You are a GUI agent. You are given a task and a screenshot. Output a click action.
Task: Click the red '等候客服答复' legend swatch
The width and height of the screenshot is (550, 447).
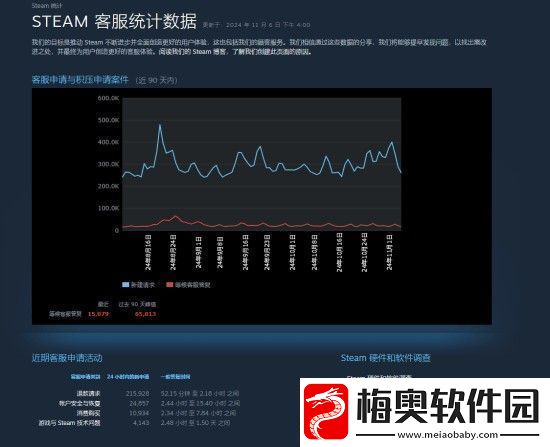click(x=170, y=285)
